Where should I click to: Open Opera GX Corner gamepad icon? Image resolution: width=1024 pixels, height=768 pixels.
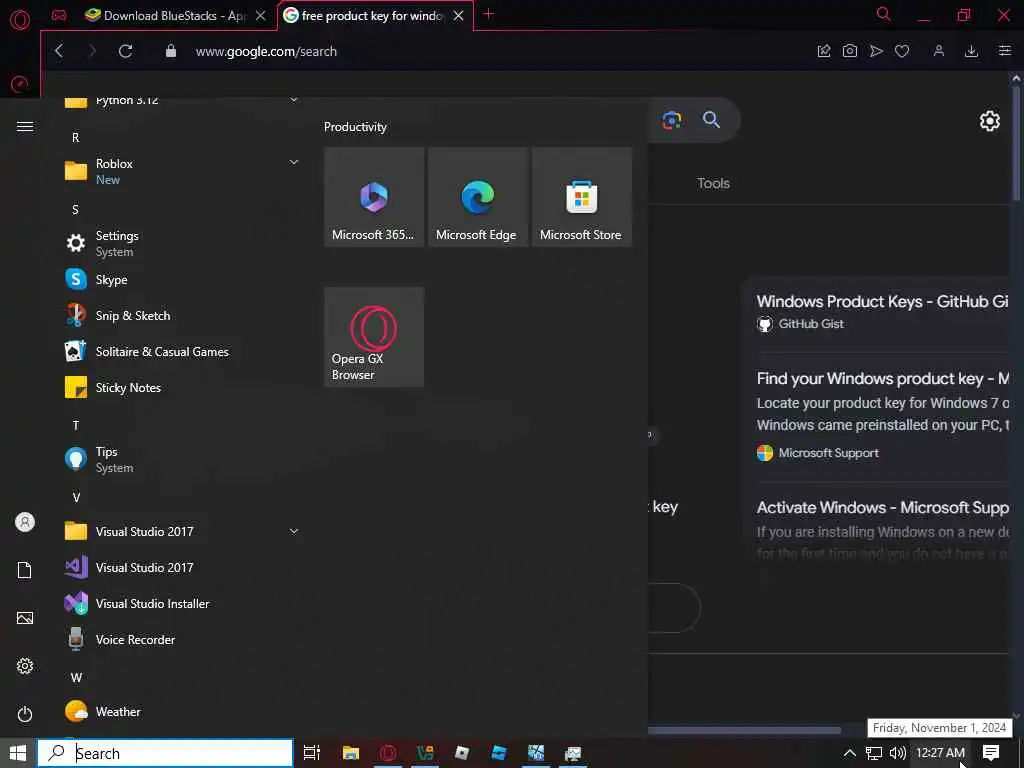[x=59, y=16]
